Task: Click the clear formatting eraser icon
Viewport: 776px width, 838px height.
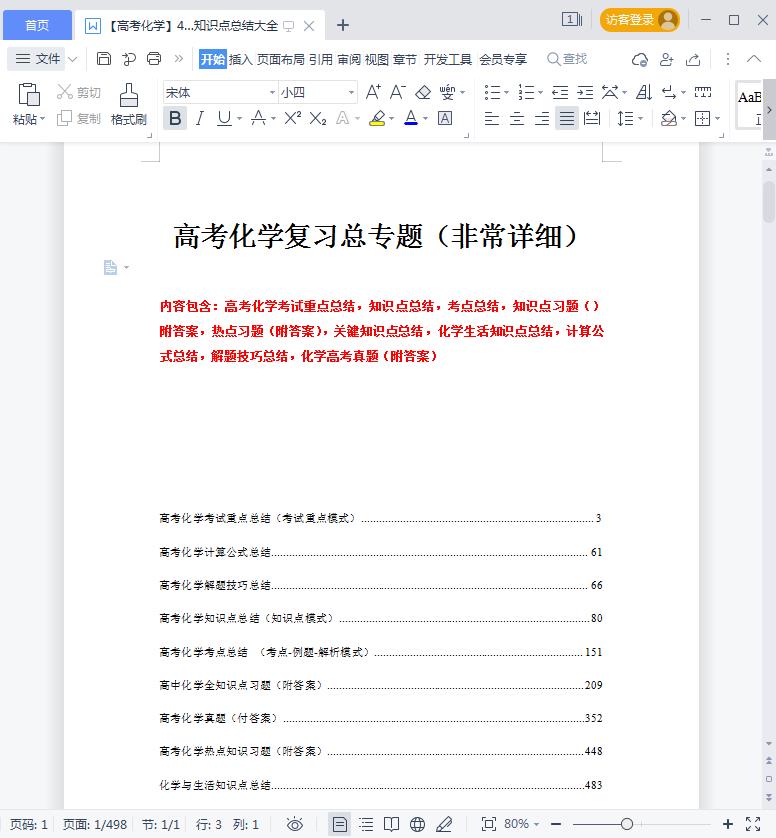Action: pos(423,92)
